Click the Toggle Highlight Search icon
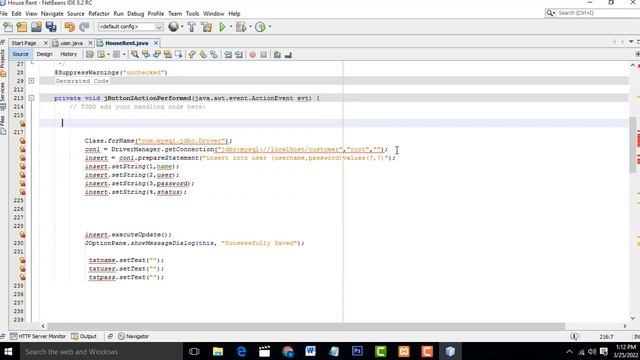The height and width of the screenshot is (360, 640). coord(167,54)
